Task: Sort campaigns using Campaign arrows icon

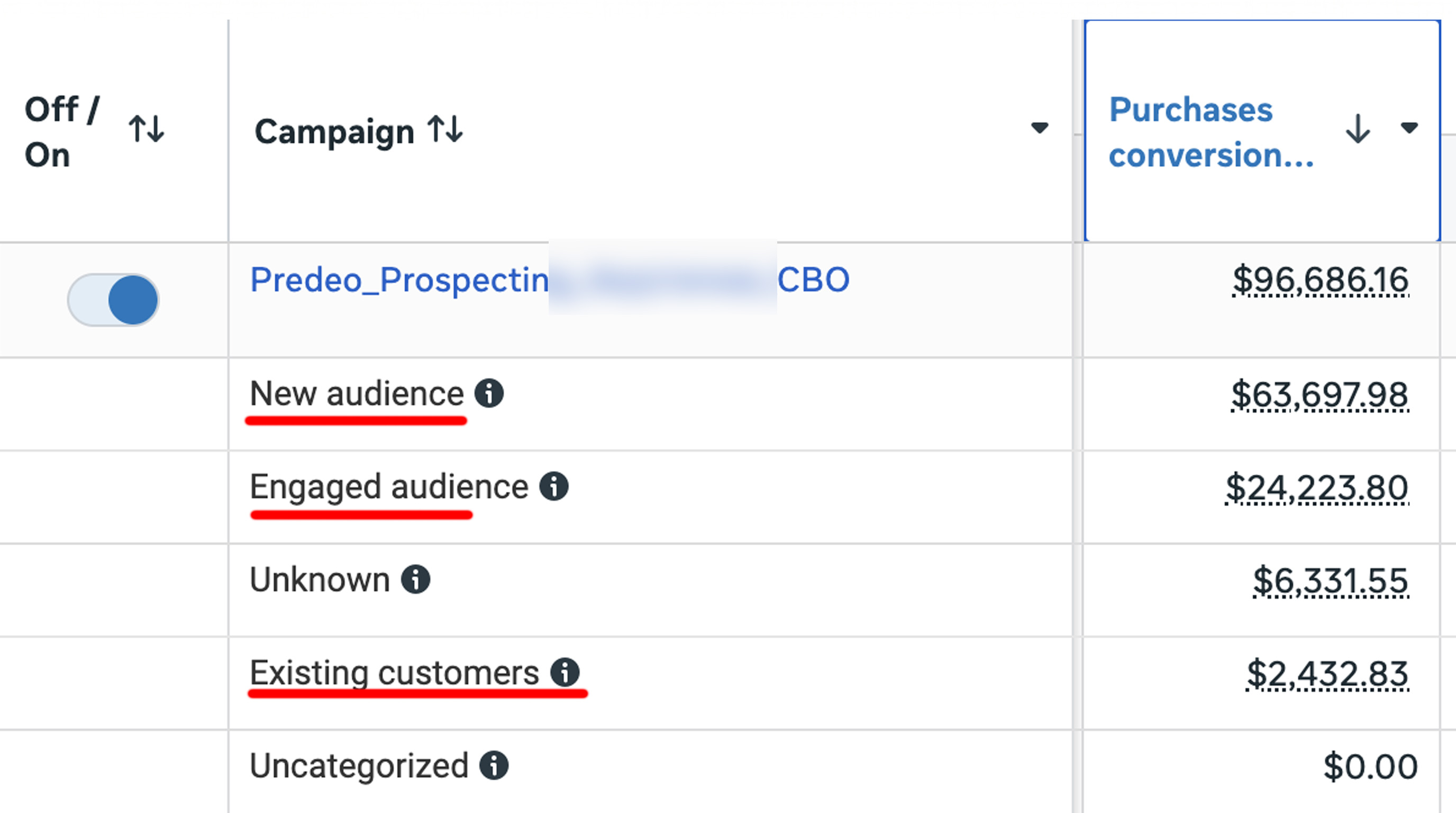Action: [445, 129]
